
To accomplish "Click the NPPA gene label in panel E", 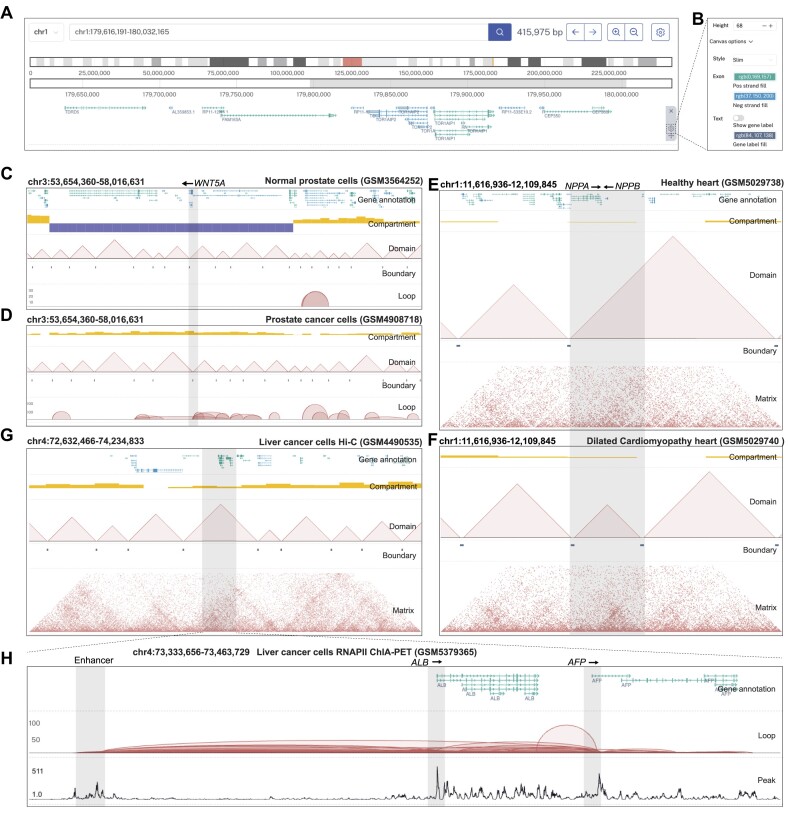I will [577, 186].
